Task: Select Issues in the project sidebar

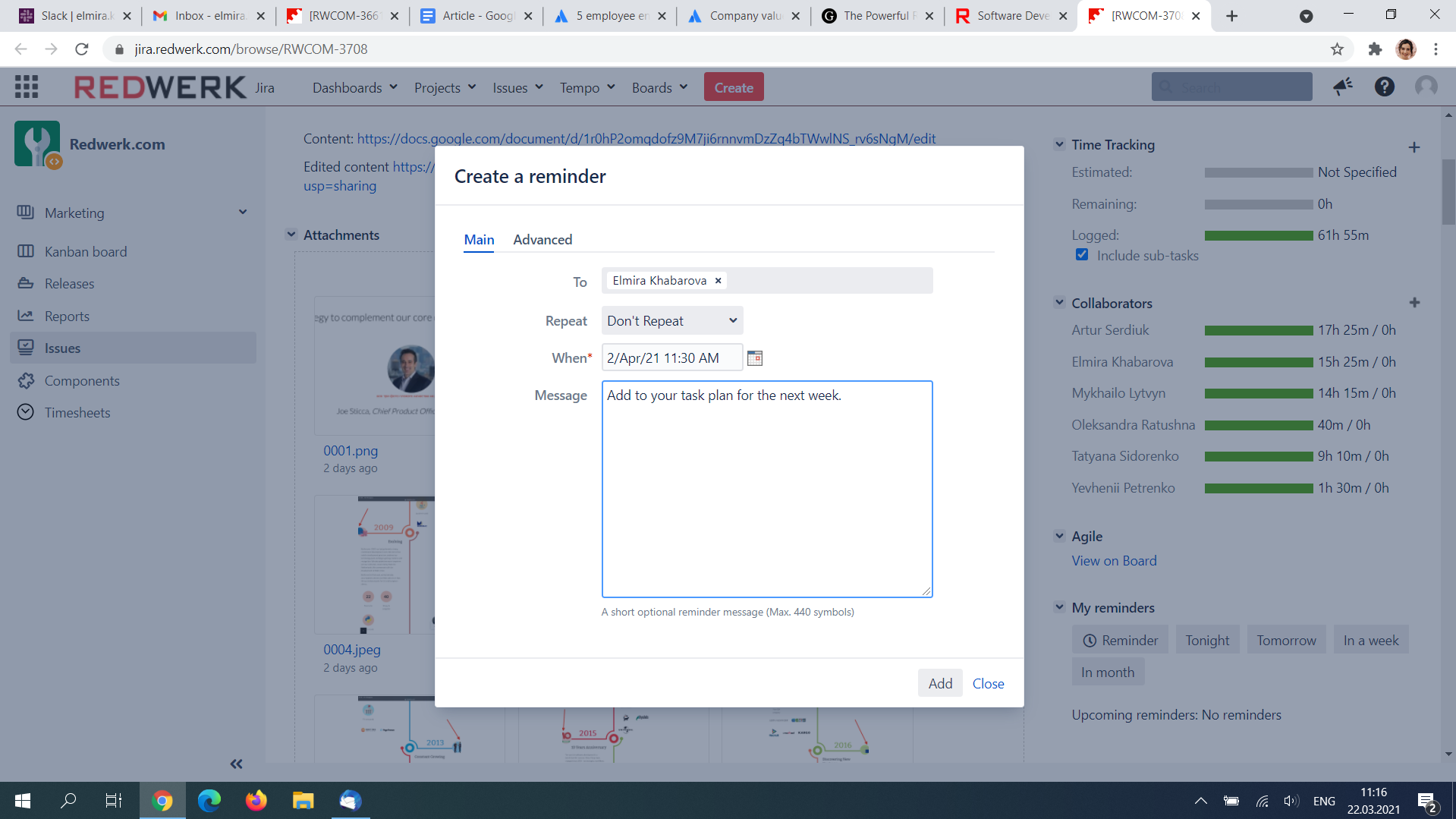Action: point(134,348)
